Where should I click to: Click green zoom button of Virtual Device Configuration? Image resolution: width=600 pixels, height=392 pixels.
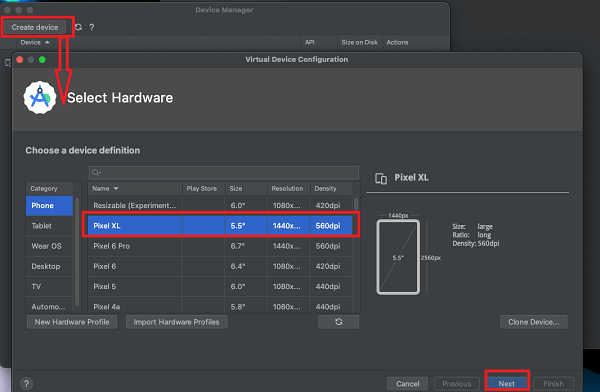(x=42, y=60)
